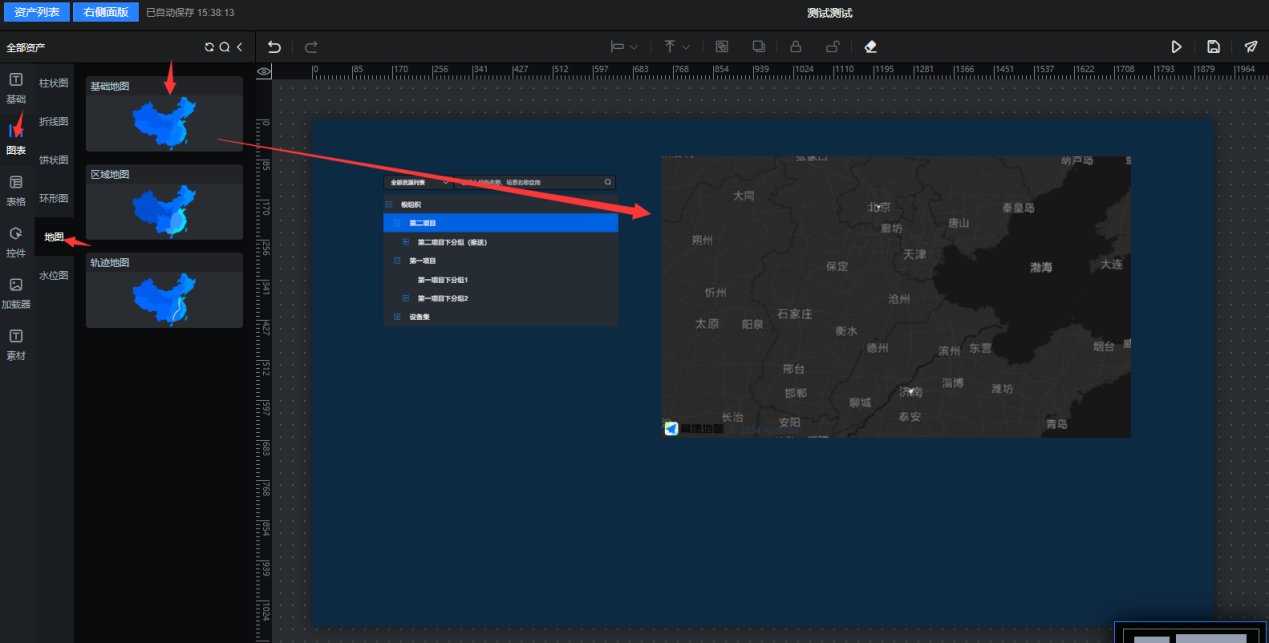This screenshot has height=643, width=1269.
Task: Collapse the 根组织 tree node
Action: pyautogui.click(x=389, y=204)
